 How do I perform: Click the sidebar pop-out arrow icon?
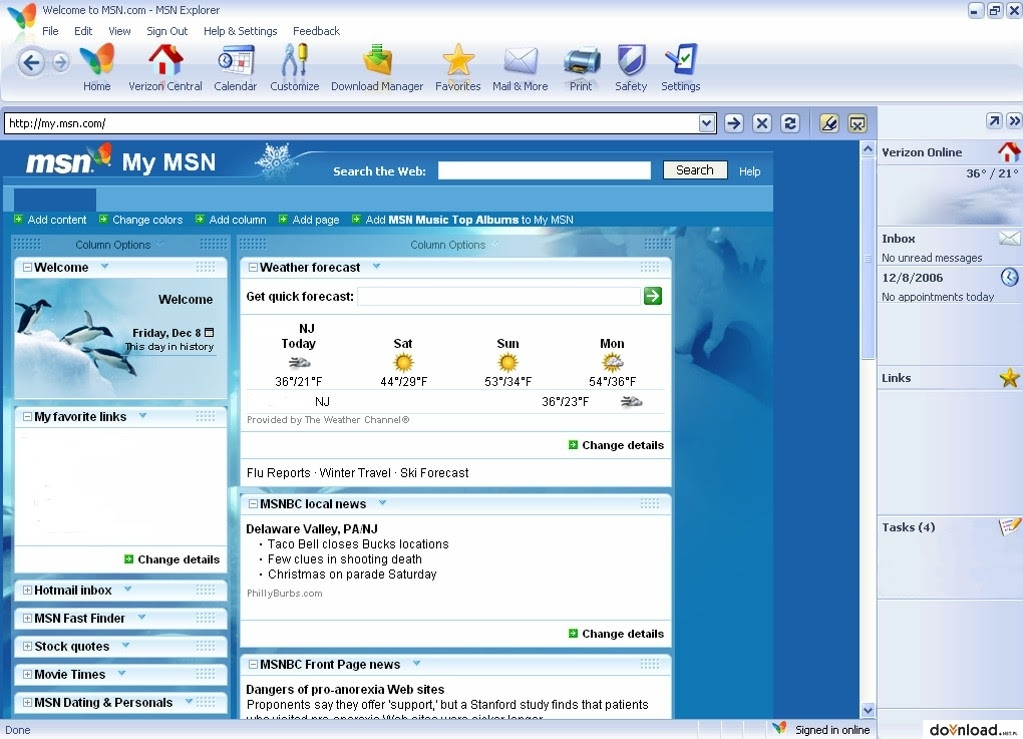(x=994, y=121)
